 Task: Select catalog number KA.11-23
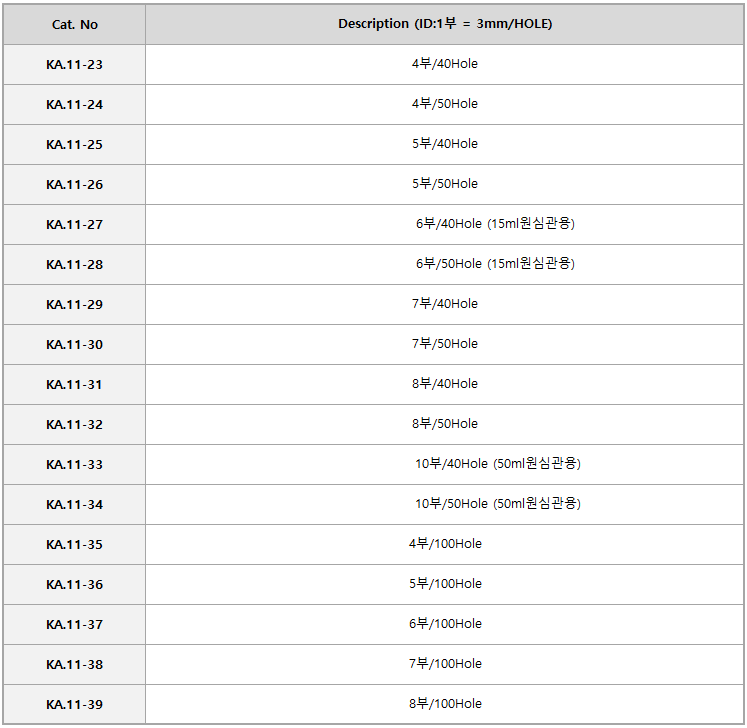click(x=74, y=65)
